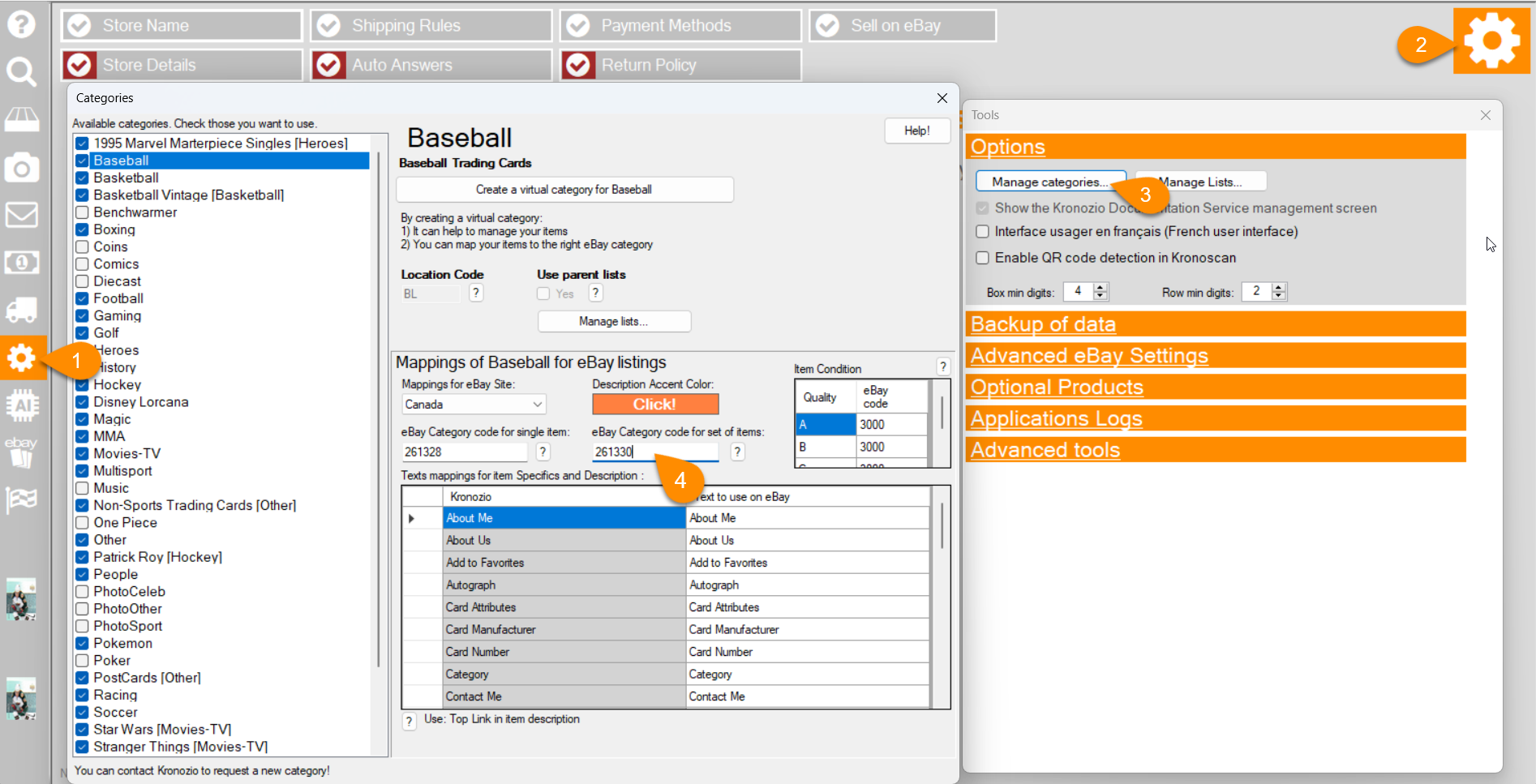Screen dimensions: 1536x784
Task: Click the Return Policy red checkmark icon
Action: click(578, 65)
